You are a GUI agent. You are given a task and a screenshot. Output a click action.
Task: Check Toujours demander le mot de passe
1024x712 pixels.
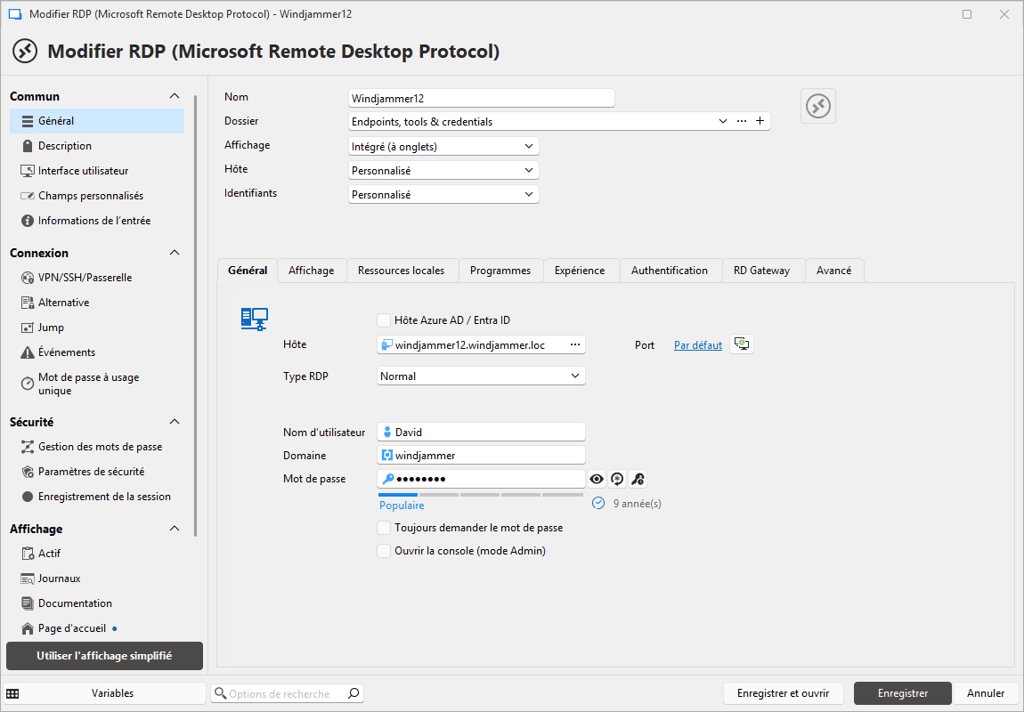(x=384, y=527)
